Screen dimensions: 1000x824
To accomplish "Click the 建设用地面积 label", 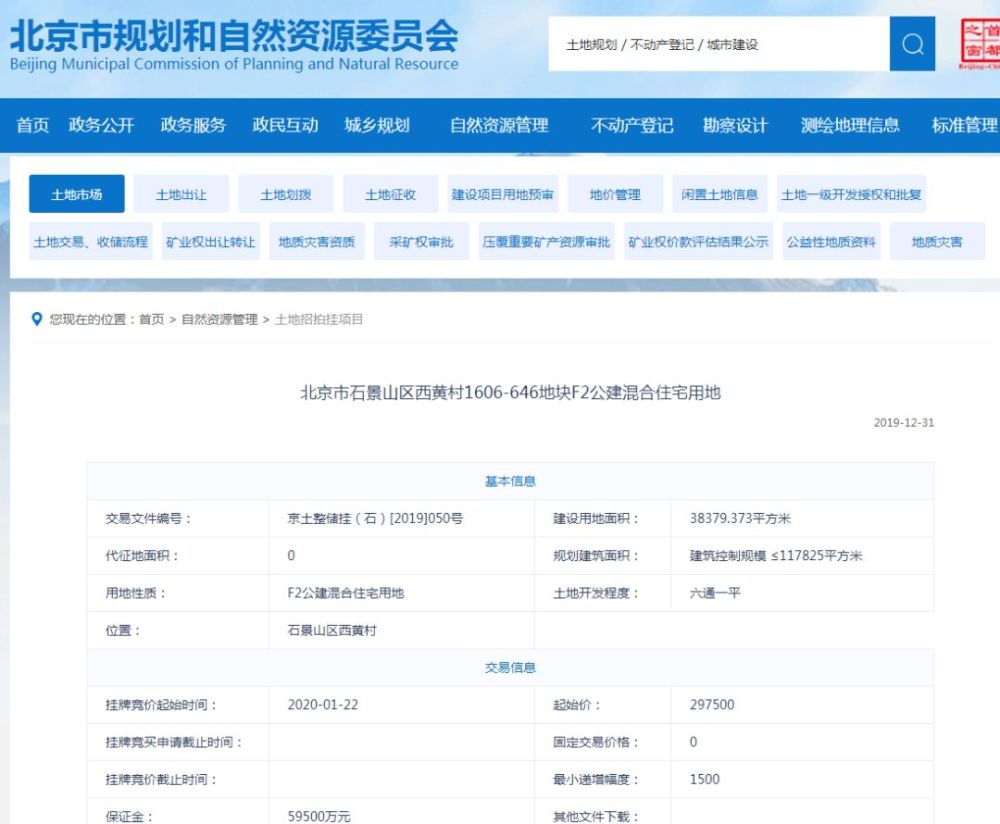I will pos(596,518).
